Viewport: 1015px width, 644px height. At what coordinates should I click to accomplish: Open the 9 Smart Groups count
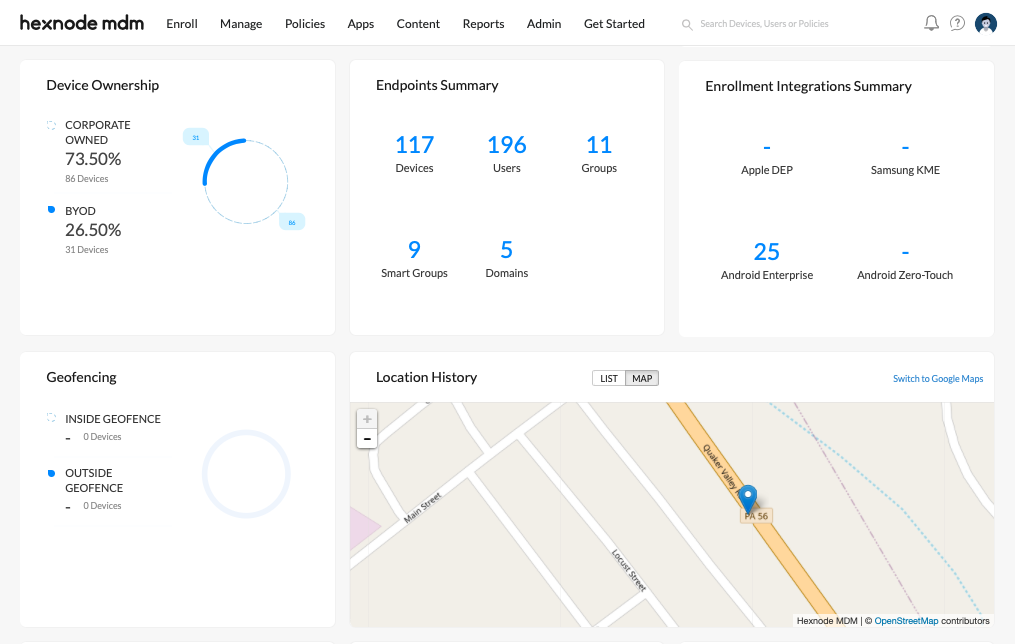(414, 250)
